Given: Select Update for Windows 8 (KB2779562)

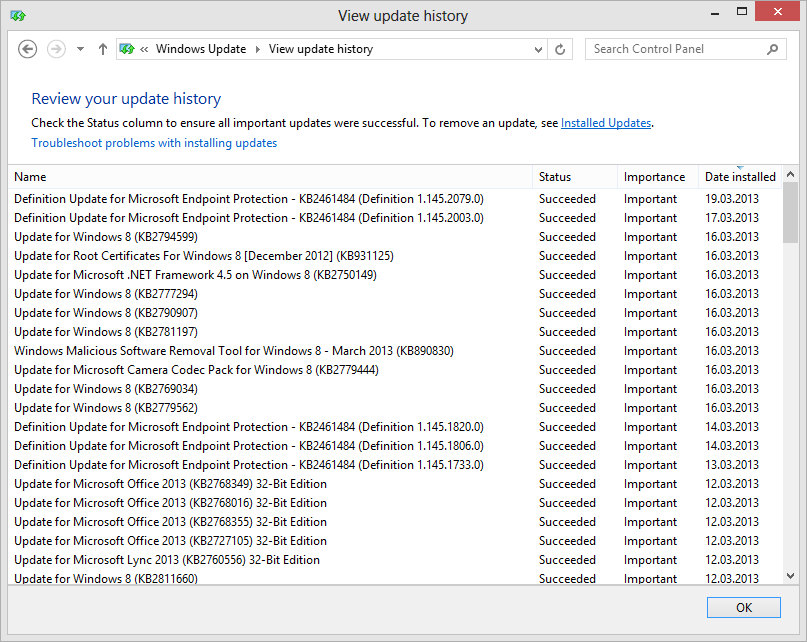Looking at the screenshot, I should pos(395,409).
